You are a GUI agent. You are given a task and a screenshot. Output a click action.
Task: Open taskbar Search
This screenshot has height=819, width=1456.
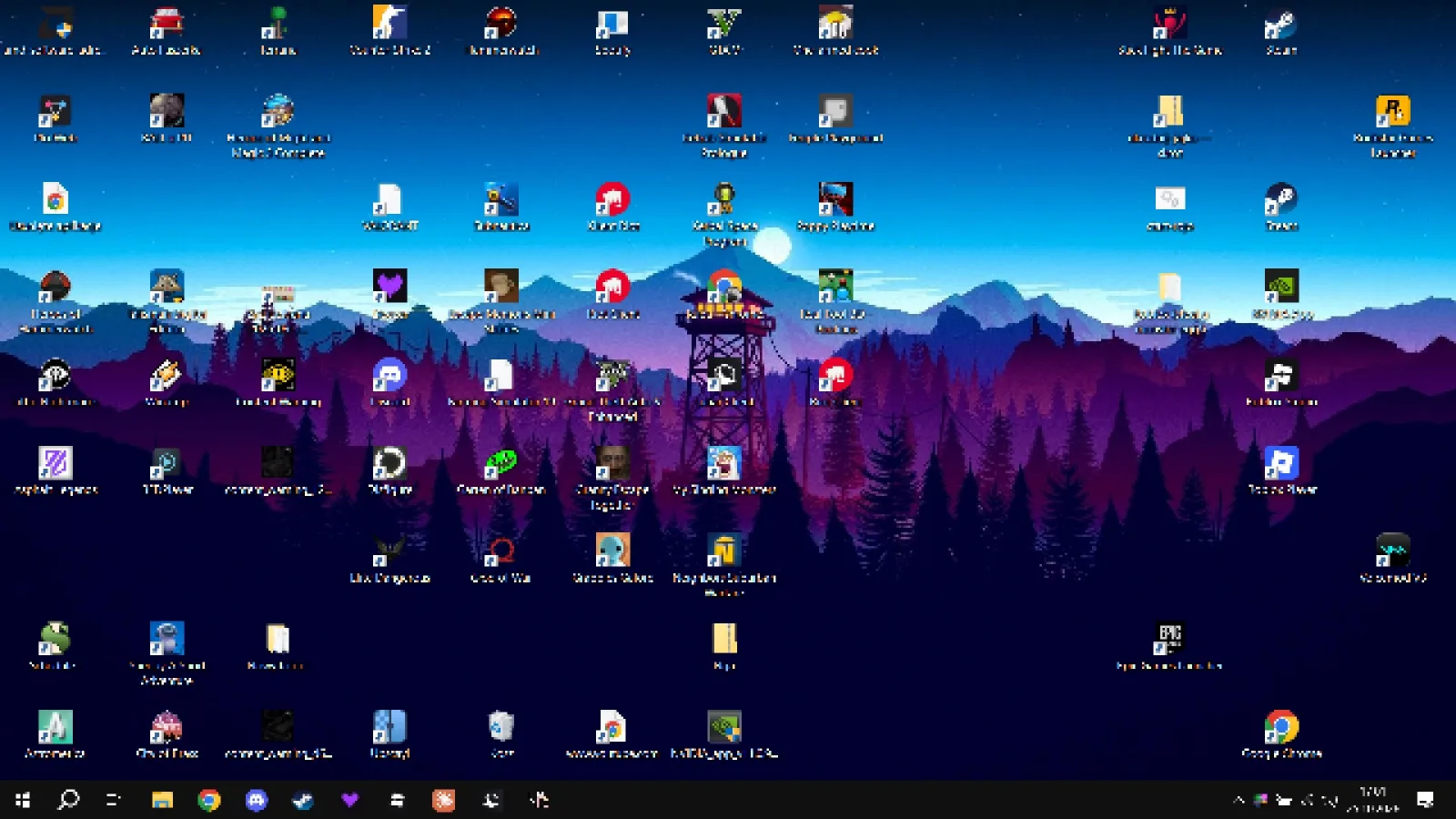click(x=68, y=800)
